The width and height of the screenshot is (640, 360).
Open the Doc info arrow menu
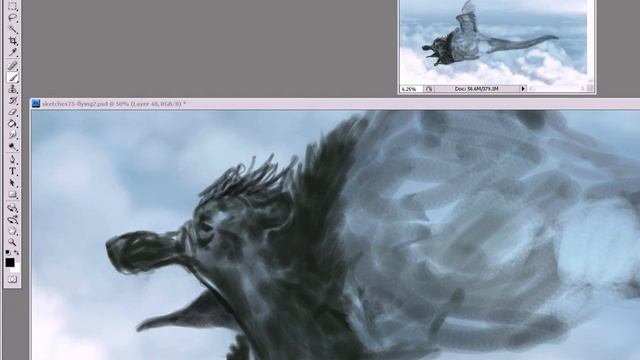(x=523, y=89)
